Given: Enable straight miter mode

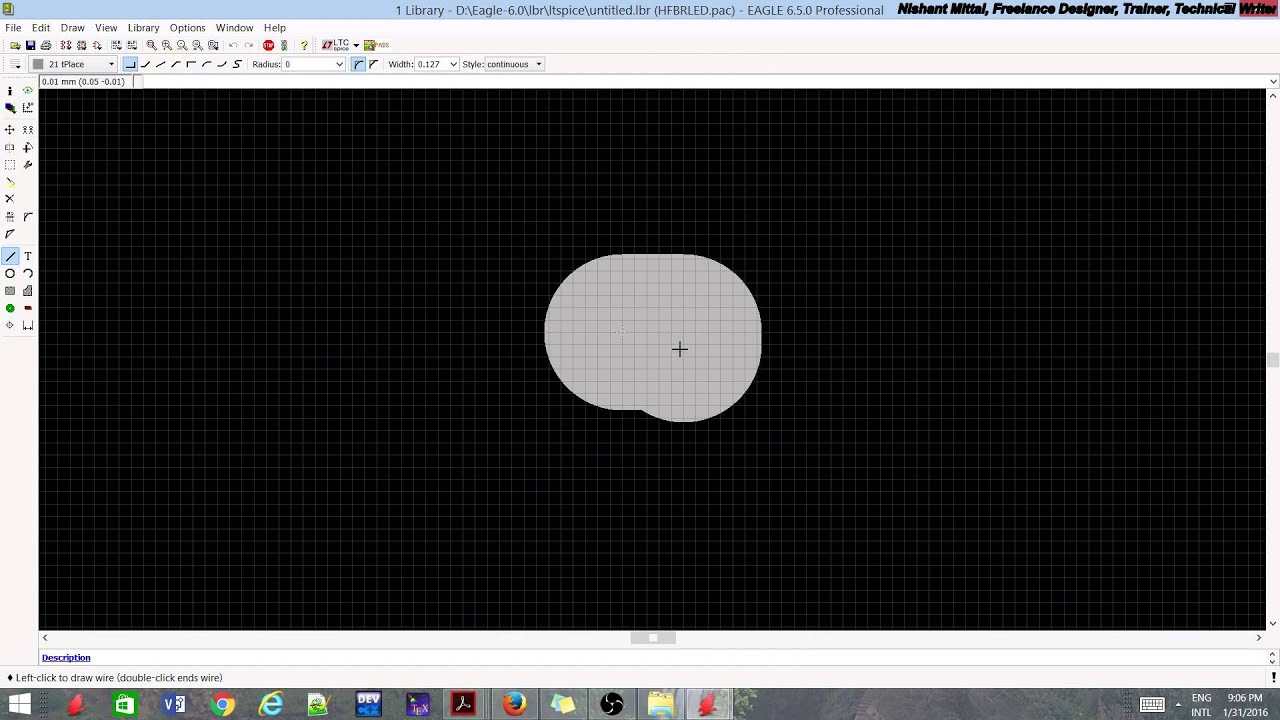Looking at the screenshot, I should pos(373,64).
